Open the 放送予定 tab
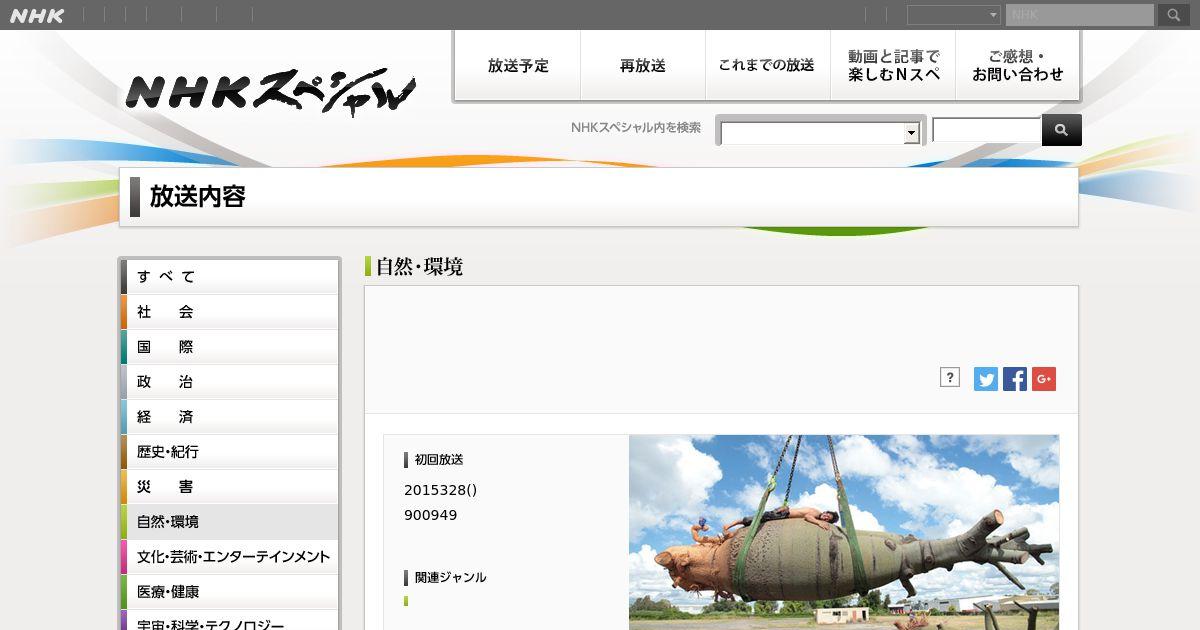 (x=518, y=66)
